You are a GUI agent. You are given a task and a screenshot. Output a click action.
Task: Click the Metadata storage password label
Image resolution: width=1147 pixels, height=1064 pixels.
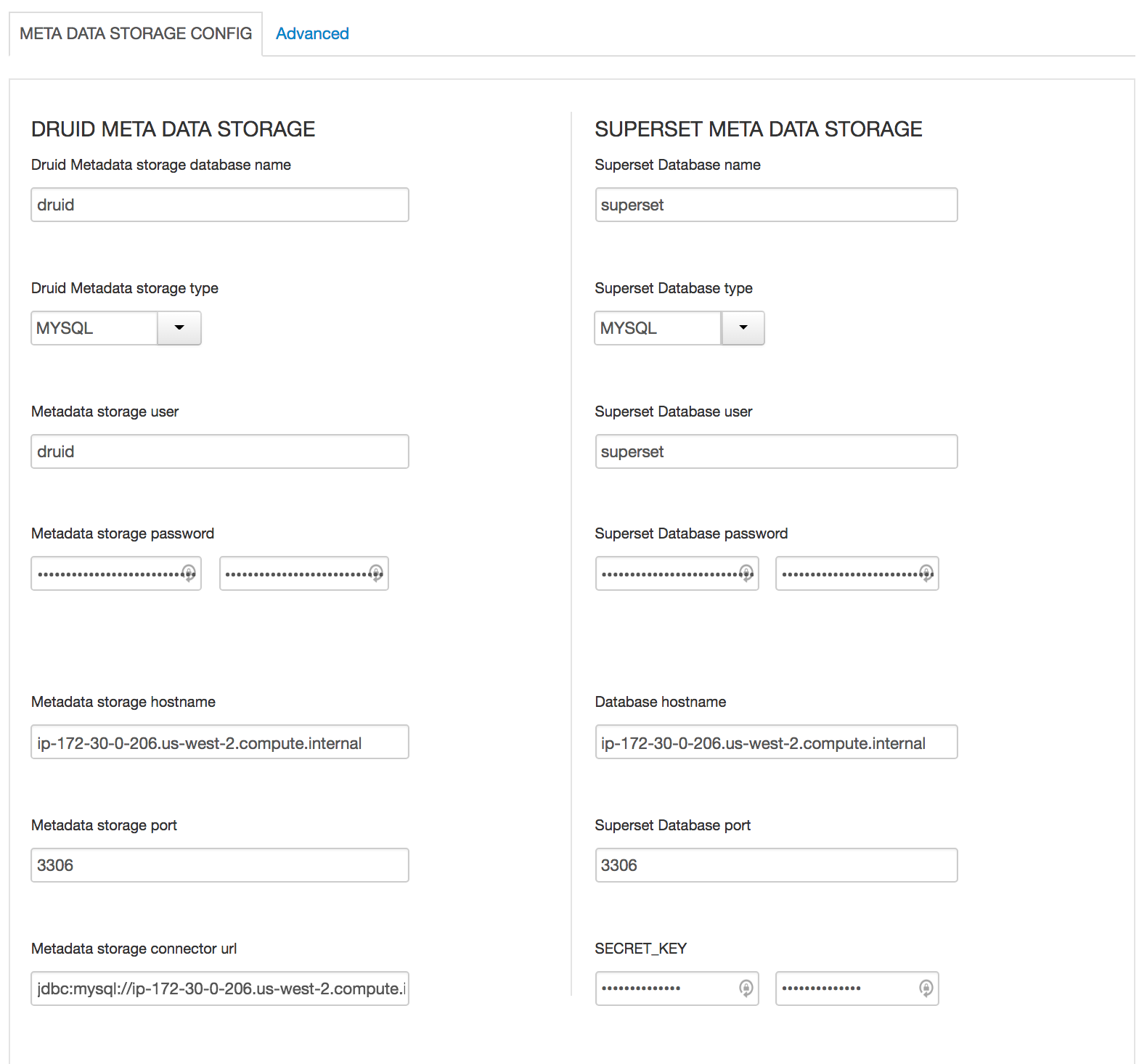click(123, 533)
